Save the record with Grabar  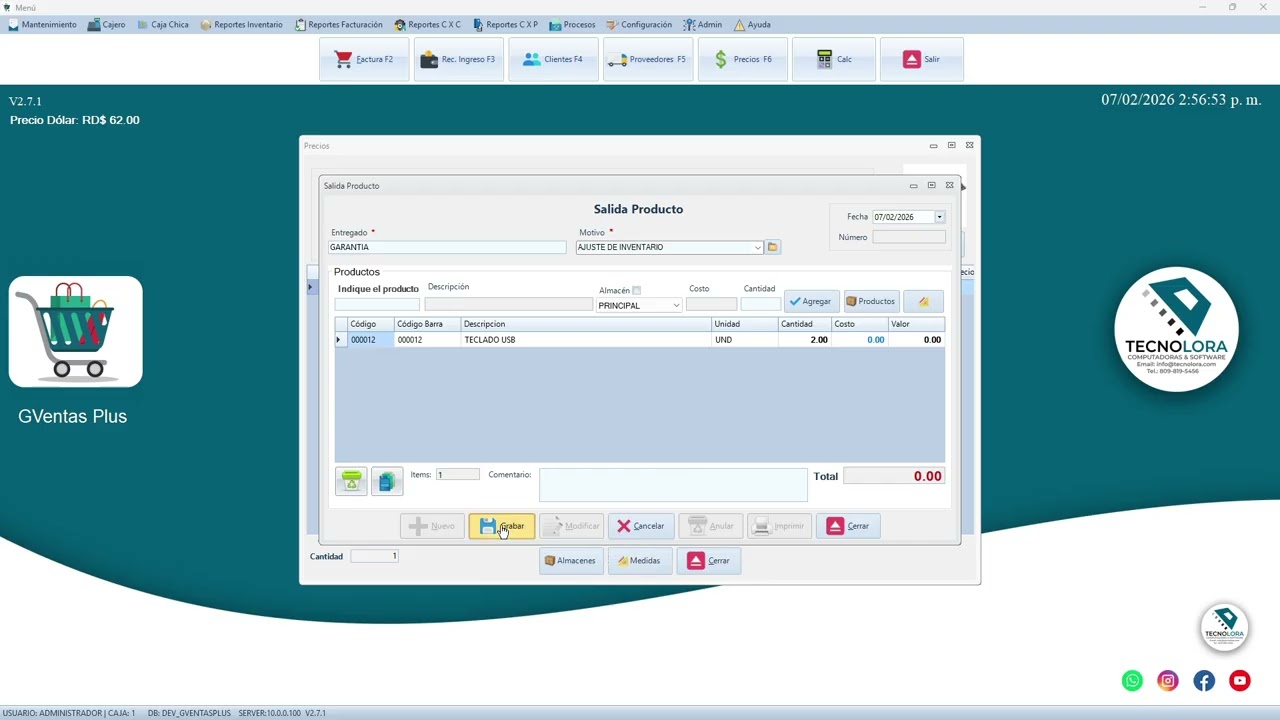pos(502,526)
